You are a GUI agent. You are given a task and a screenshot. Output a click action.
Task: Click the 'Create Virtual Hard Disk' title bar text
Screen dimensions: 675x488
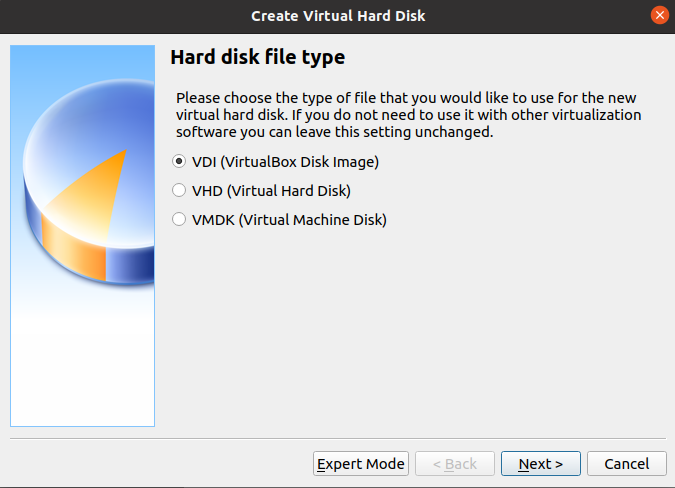pos(337,15)
